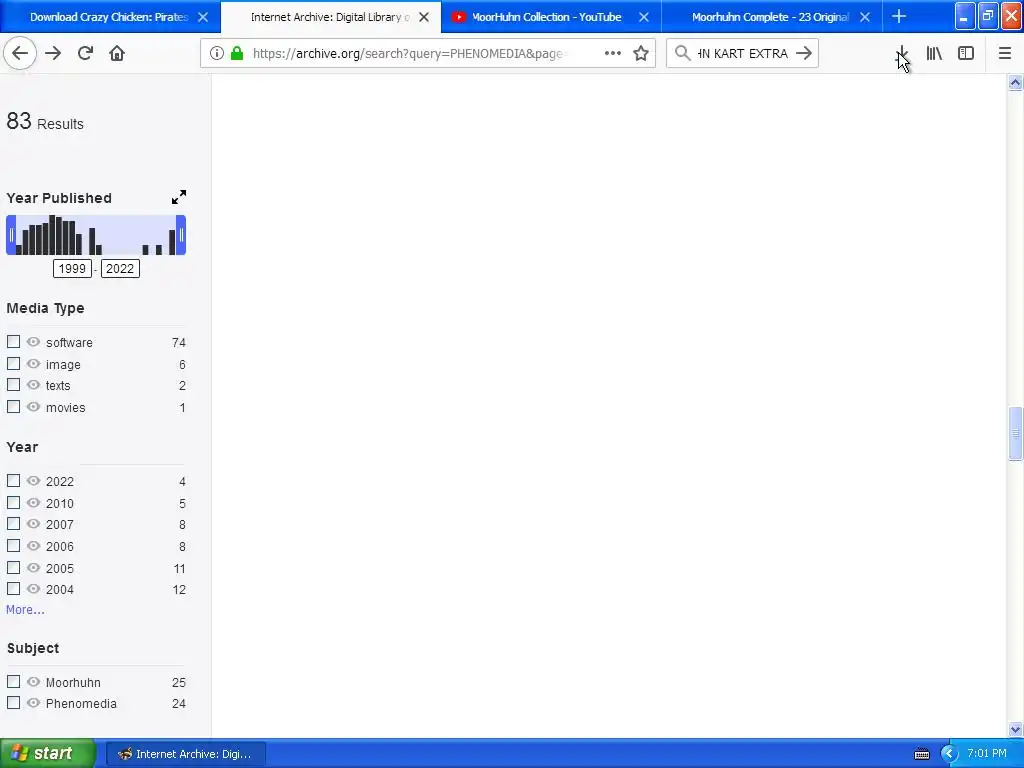Edit the 2022 end year field
This screenshot has width=1024, height=768.
tap(120, 268)
